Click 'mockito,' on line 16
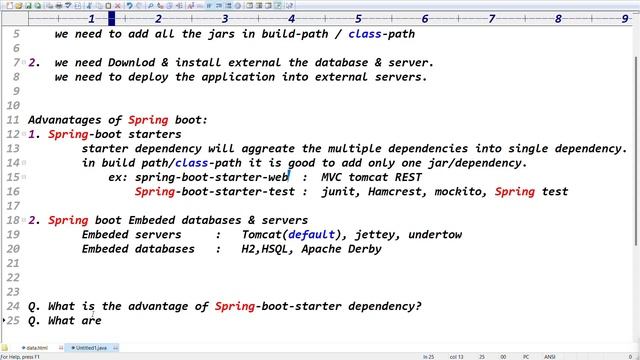The width and height of the screenshot is (640, 360). 461,191
